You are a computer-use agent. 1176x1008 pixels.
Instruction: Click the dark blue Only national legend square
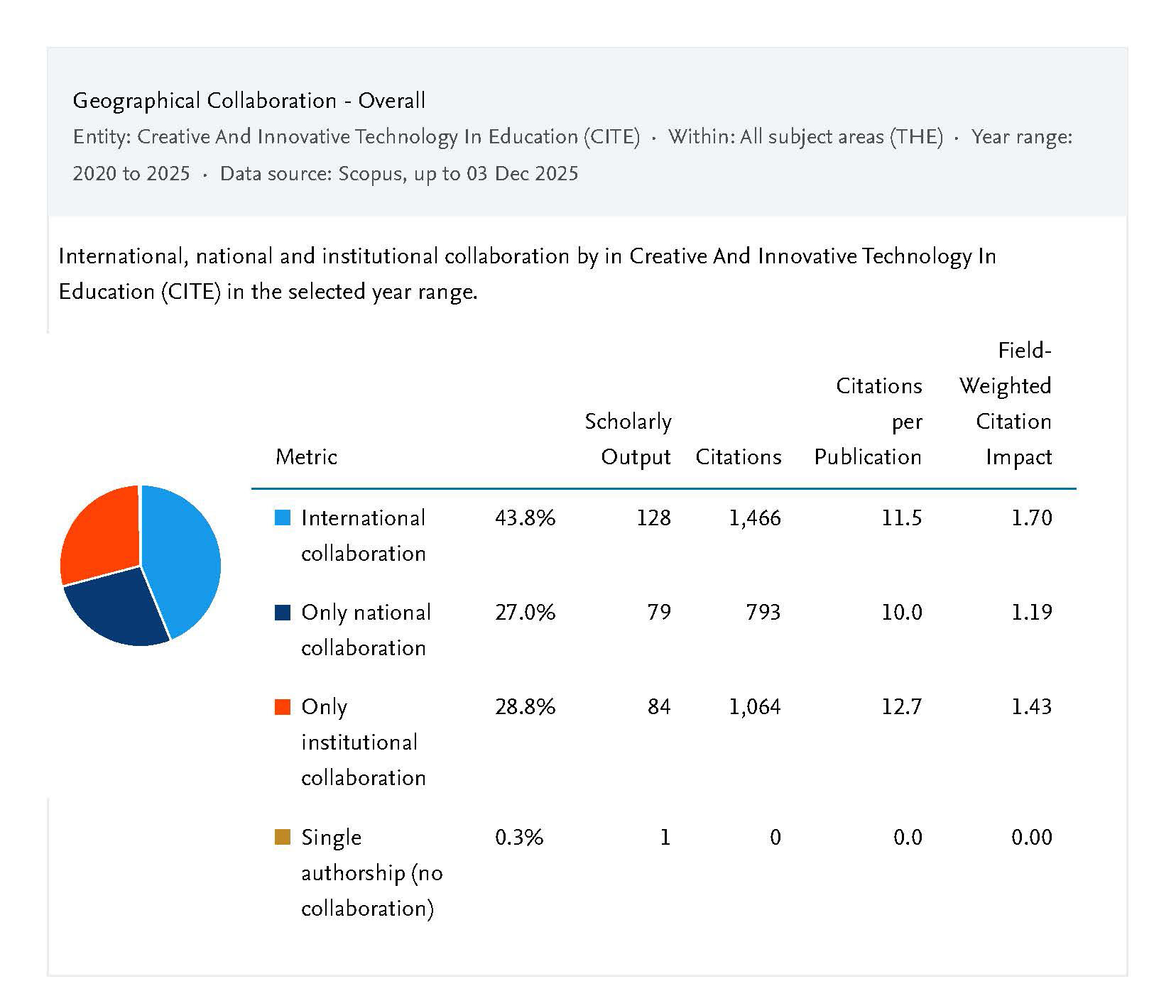point(283,613)
